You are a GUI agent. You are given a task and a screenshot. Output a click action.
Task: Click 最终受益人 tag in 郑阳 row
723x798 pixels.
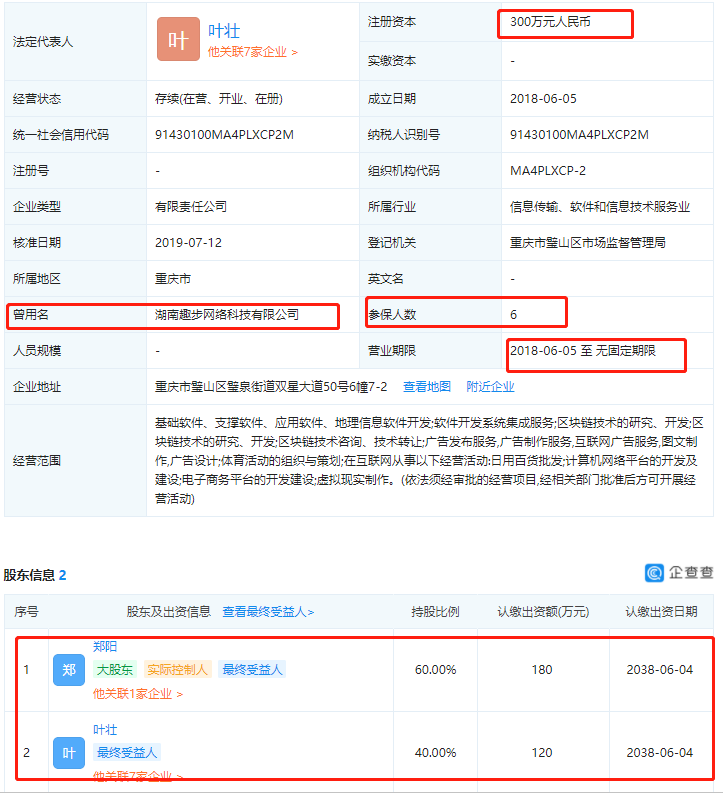tap(252, 669)
